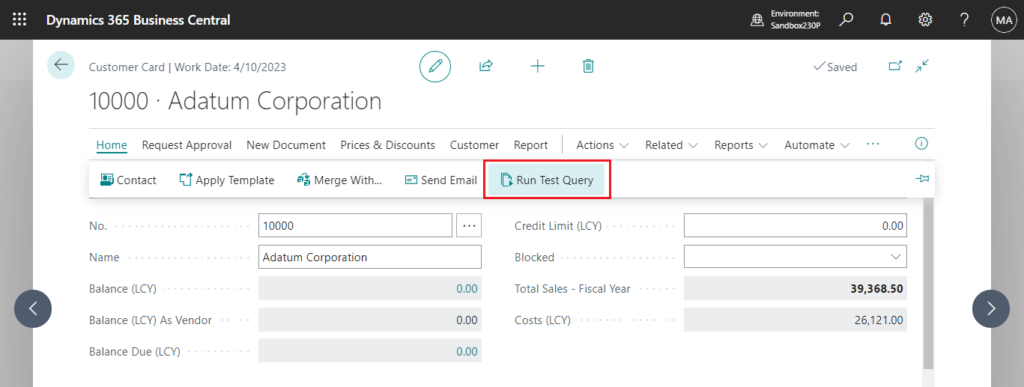Open Balance (LCY) value 0.00 link
The width and height of the screenshot is (1024, 387).
tap(467, 288)
